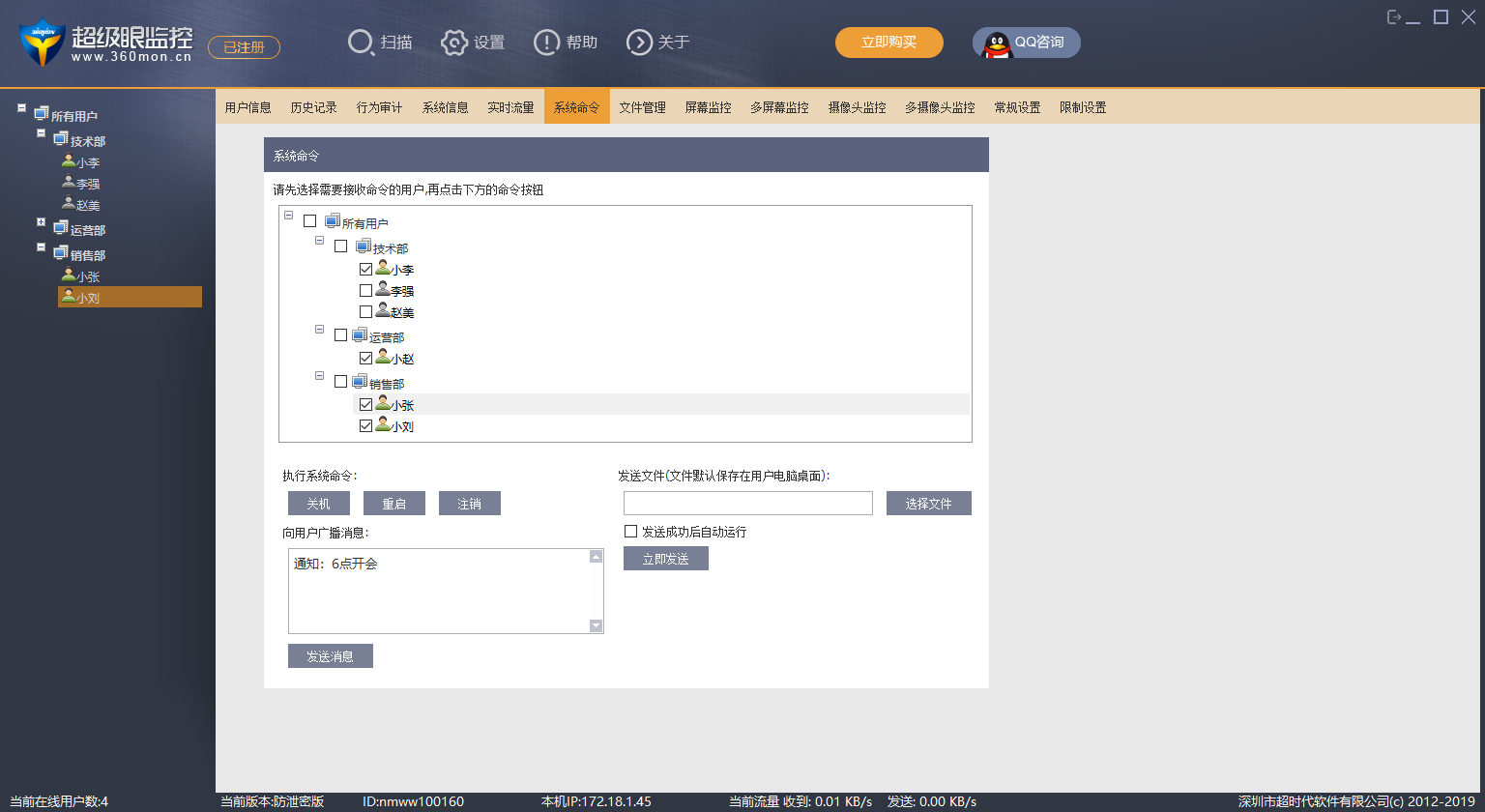Image resolution: width=1485 pixels, height=812 pixels.
Task: Click the Scan (扫描) magnifier icon
Action: tap(361, 43)
